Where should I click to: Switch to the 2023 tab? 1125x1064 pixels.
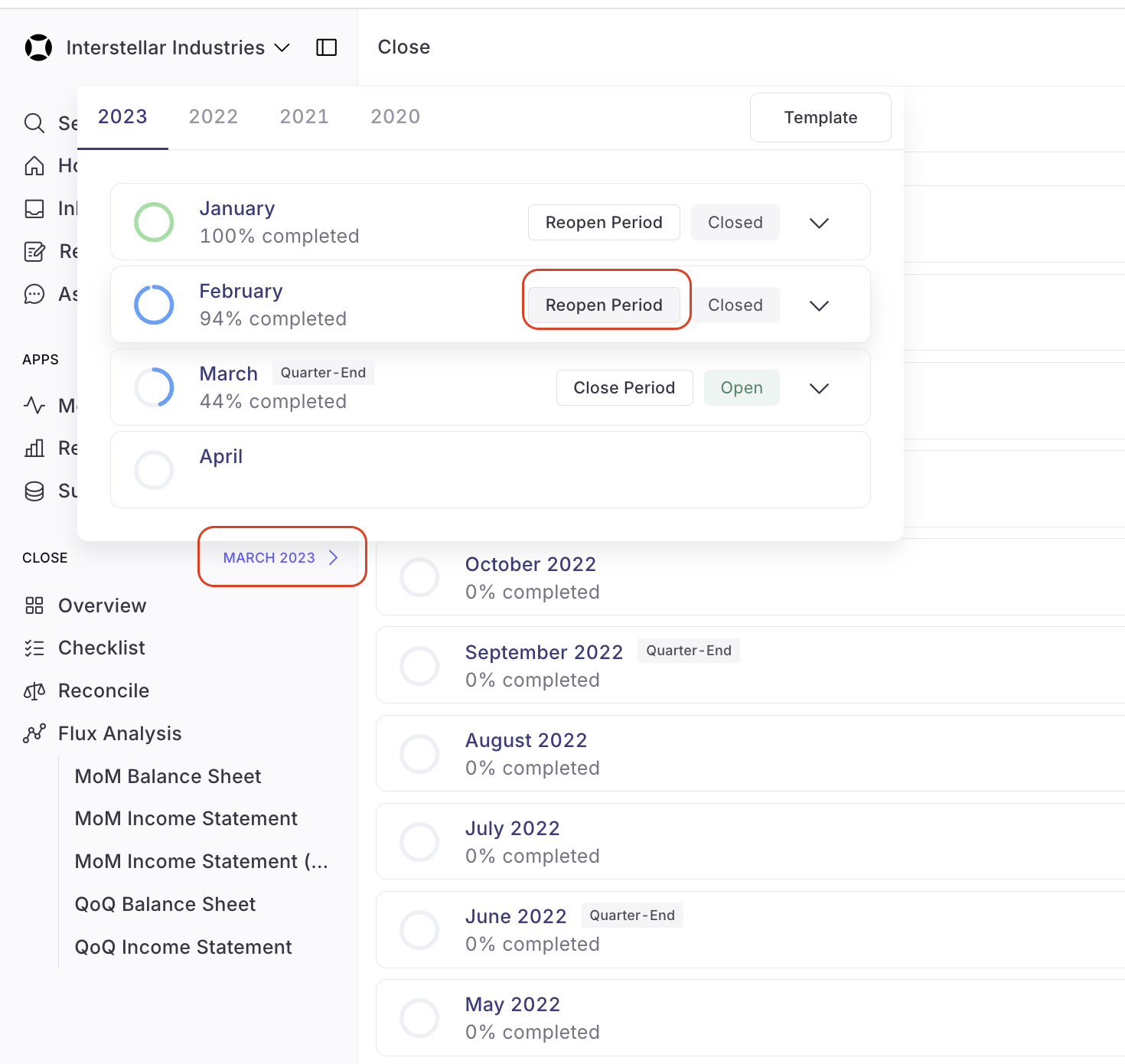[x=122, y=116]
